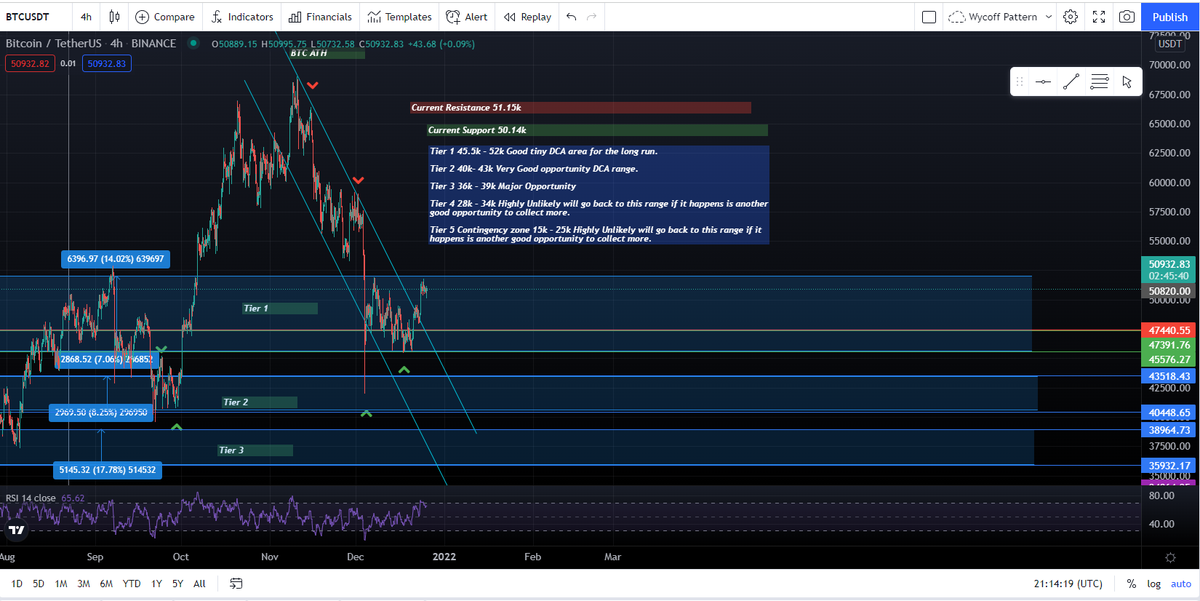Set date range to 1D

click(x=16, y=583)
